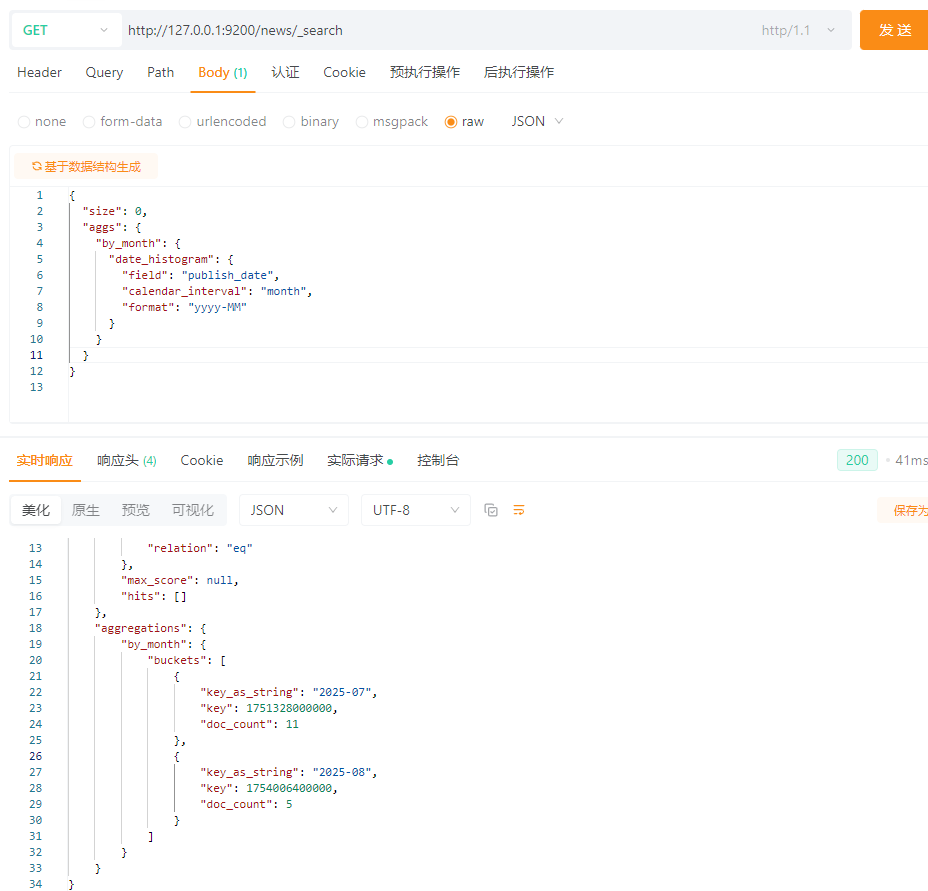Click the "hits": [] response line
The width and height of the screenshot is (928, 891).
(x=154, y=596)
